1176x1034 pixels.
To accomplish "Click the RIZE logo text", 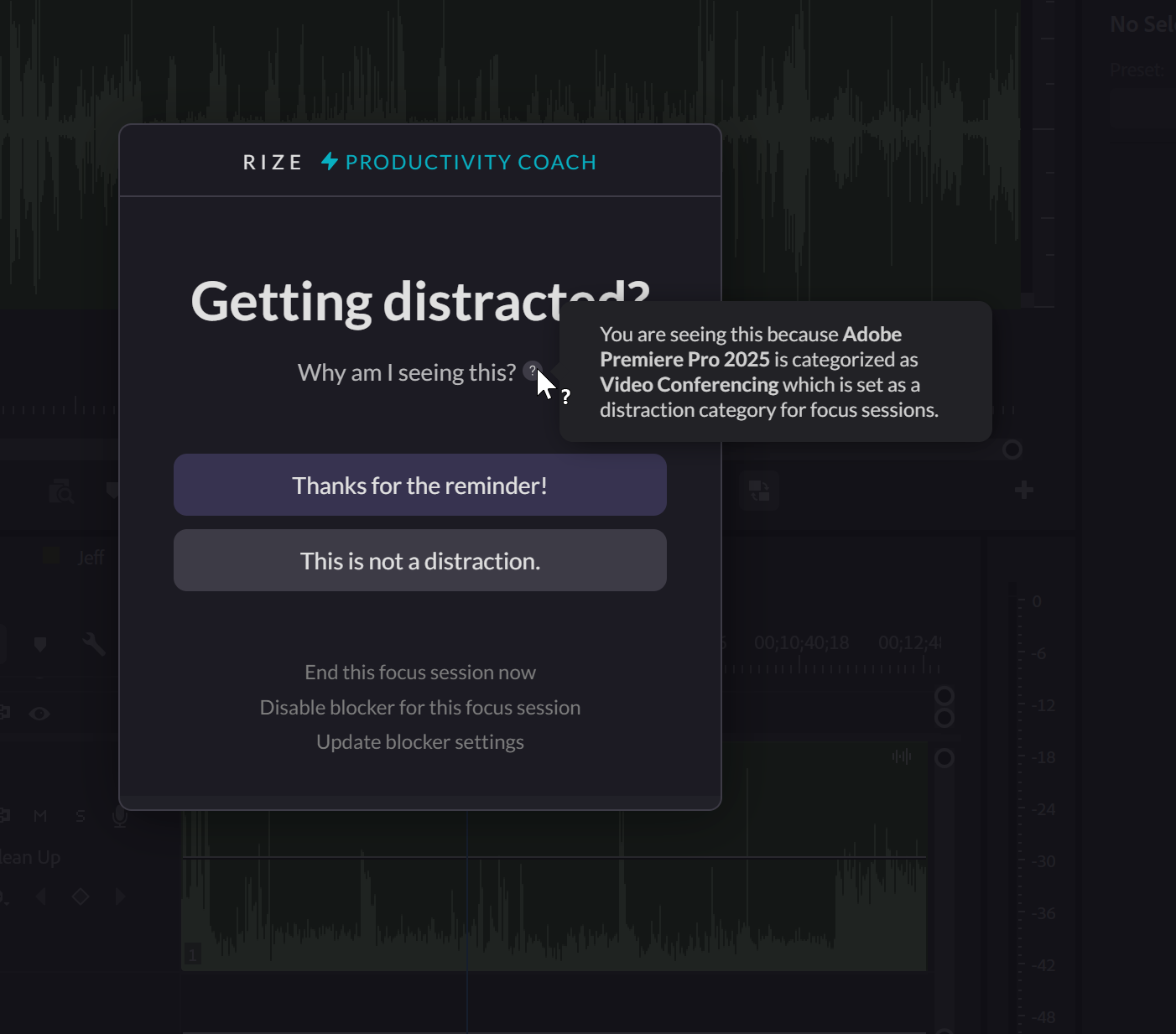I will tap(273, 163).
